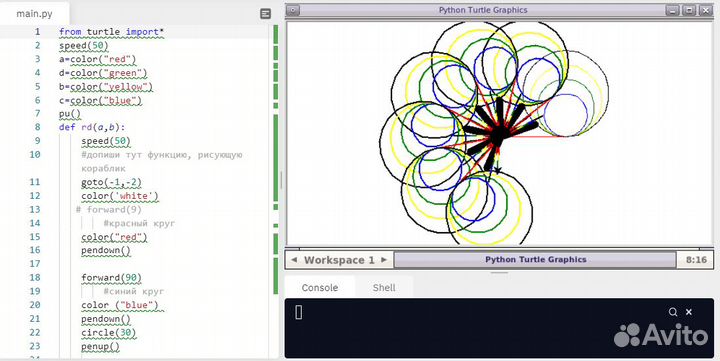Image resolution: width=720 pixels, height=361 pixels.
Task: Click the pendown() call on line 16
Action: point(106,251)
